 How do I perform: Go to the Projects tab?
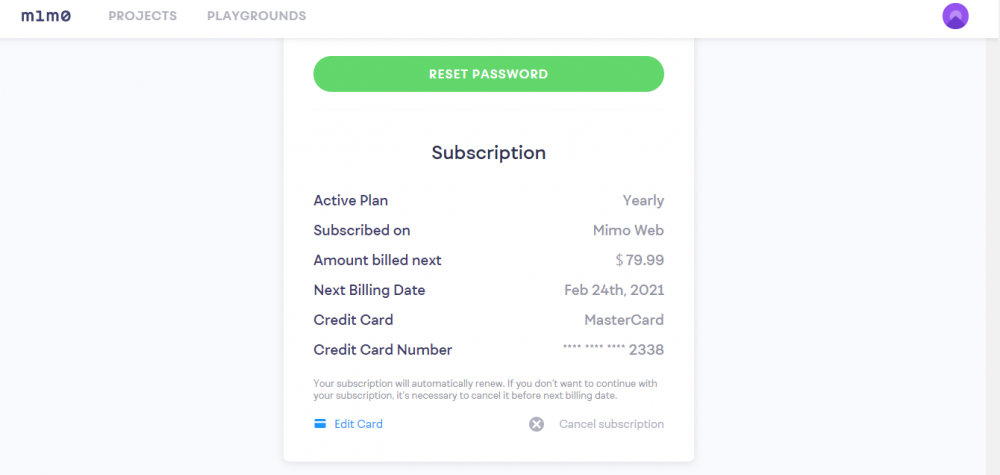142,16
